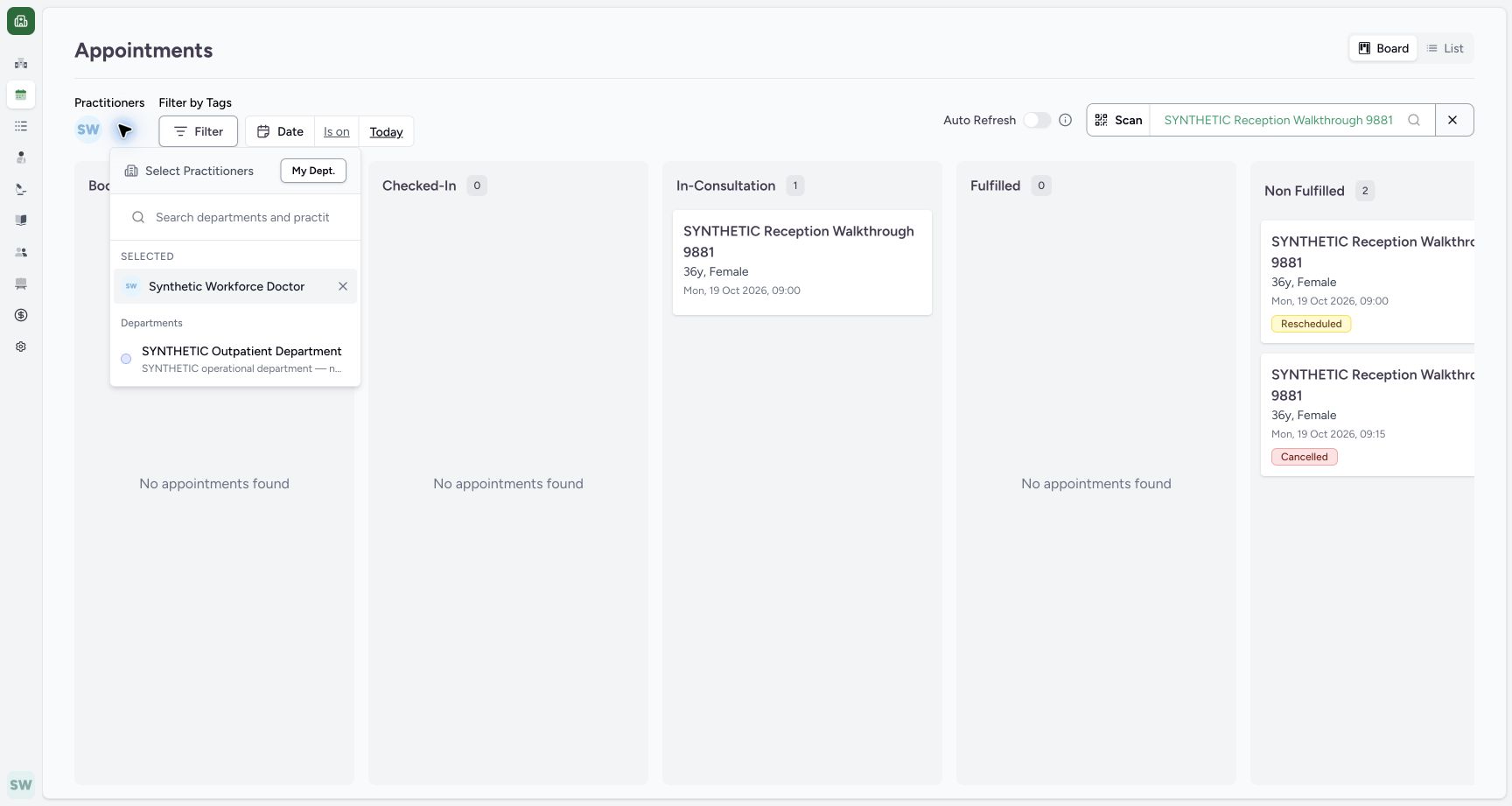Screen dimensions: 1512x806
Task: Click the Cancelled status tag
Action: (x=1304, y=457)
